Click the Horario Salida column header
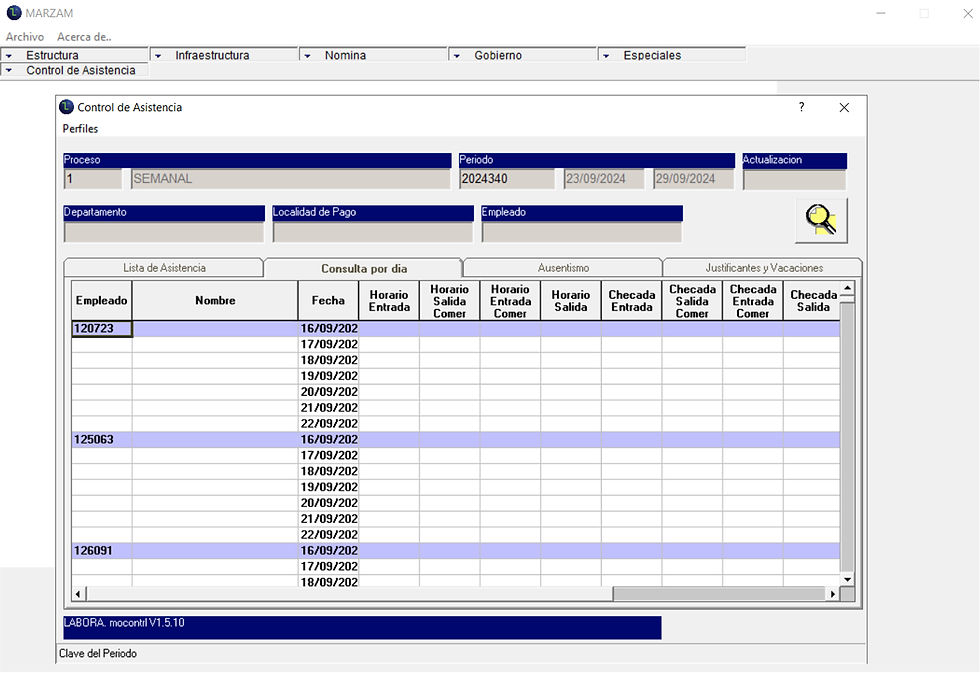The width and height of the screenshot is (980, 673). point(571,301)
